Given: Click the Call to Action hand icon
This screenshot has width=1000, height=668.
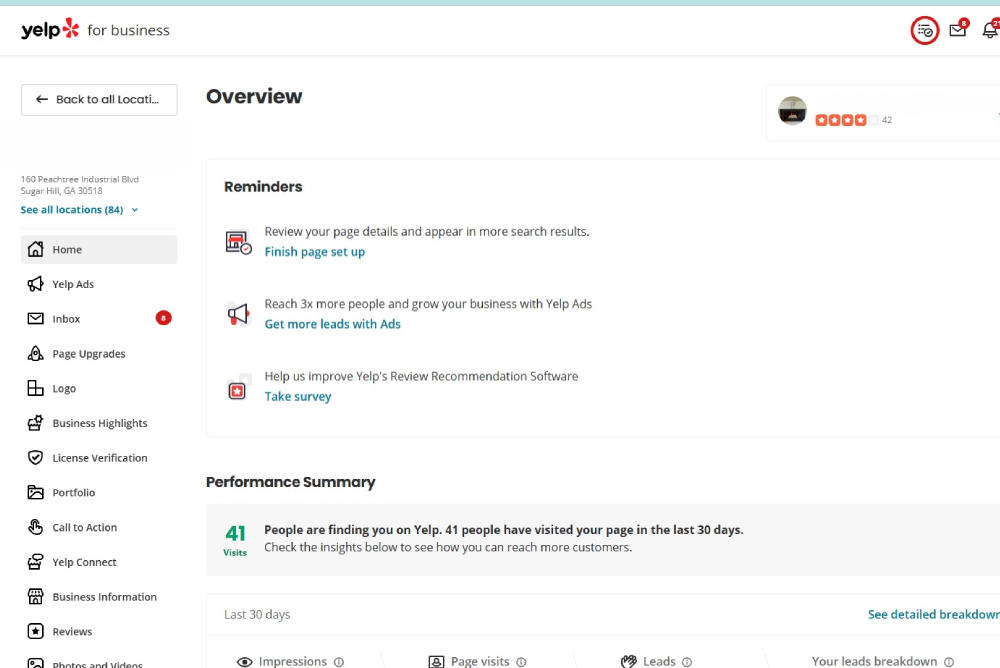Looking at the screenshot, I should pos(36,527).
